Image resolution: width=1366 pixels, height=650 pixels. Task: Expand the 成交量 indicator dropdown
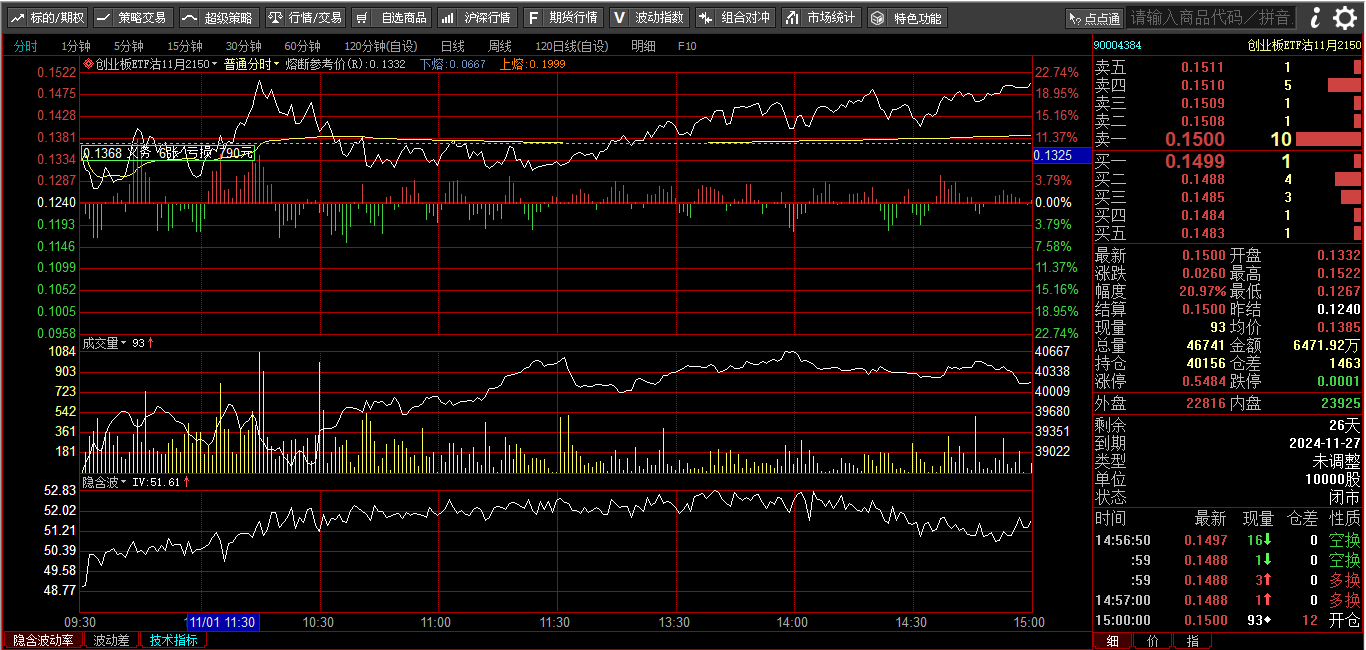[x=124, y=343]
